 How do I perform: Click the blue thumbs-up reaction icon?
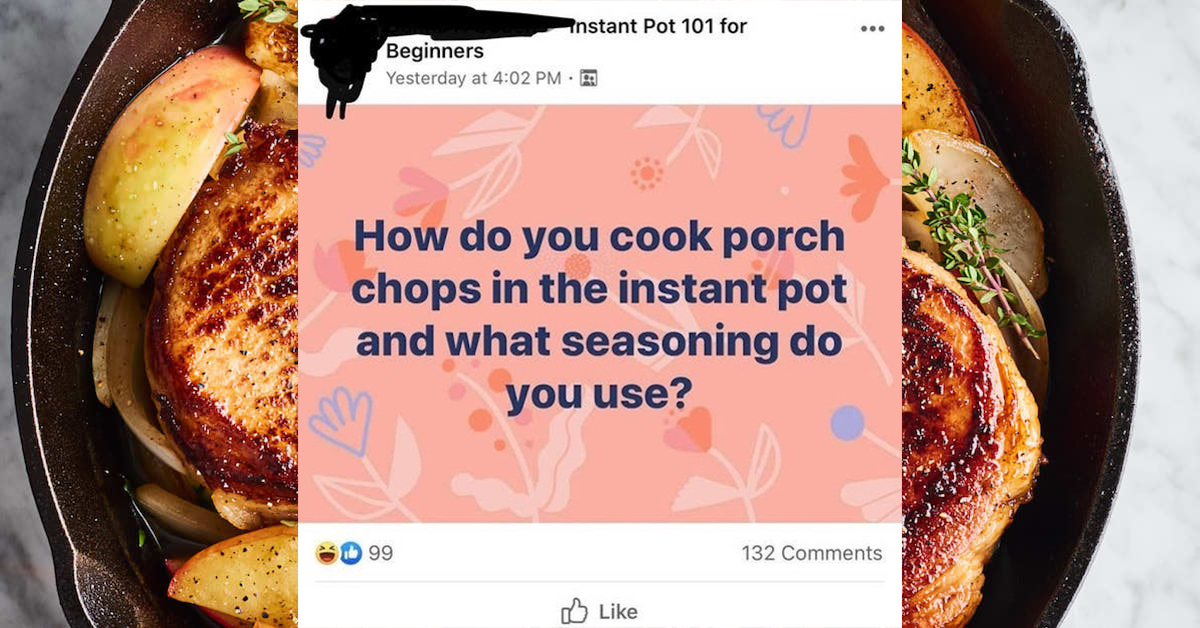tap(350, 554)
